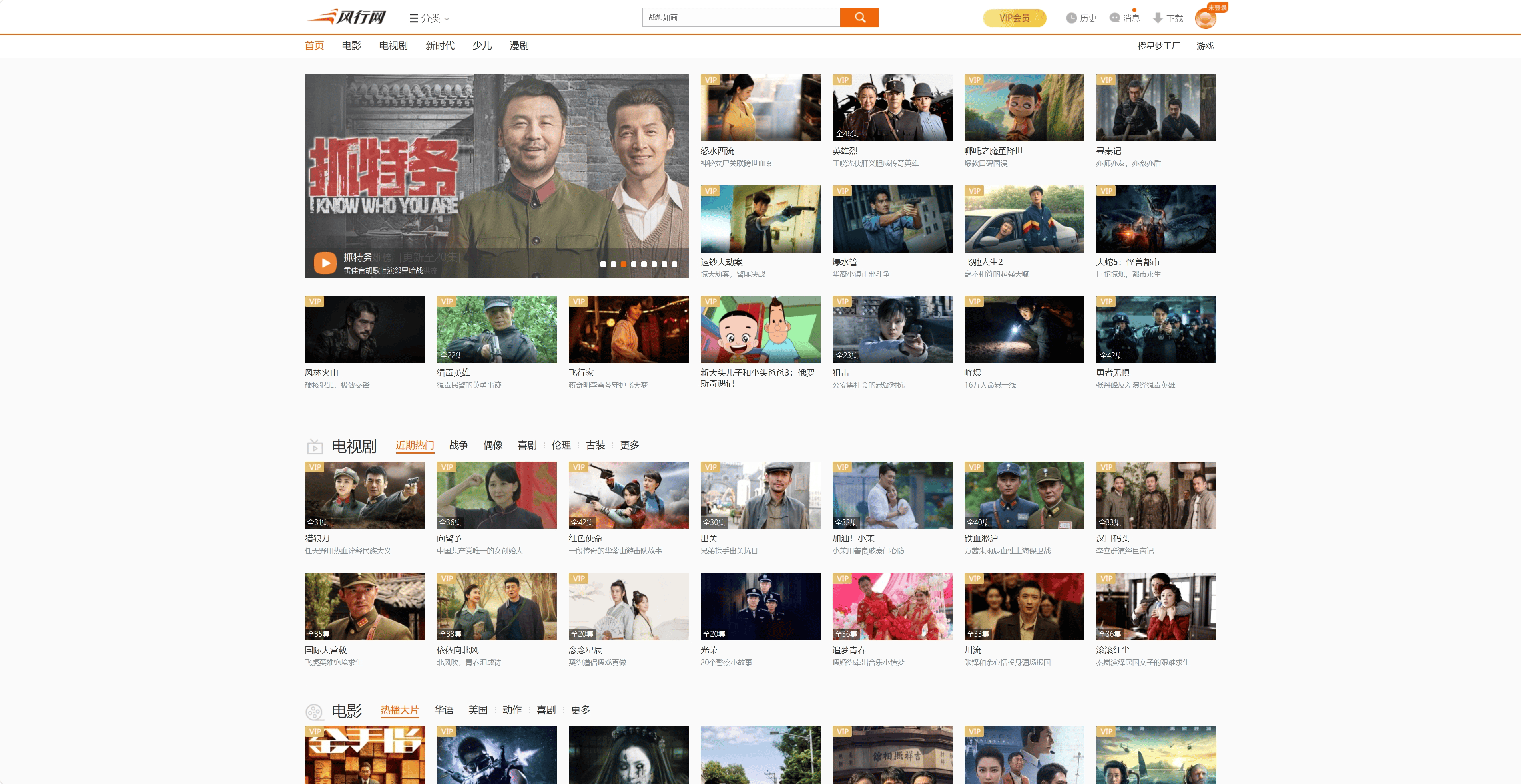Open the 念念星辰 thumbnail
Viewport: 1521px width, 784px height.
(629, 606)
